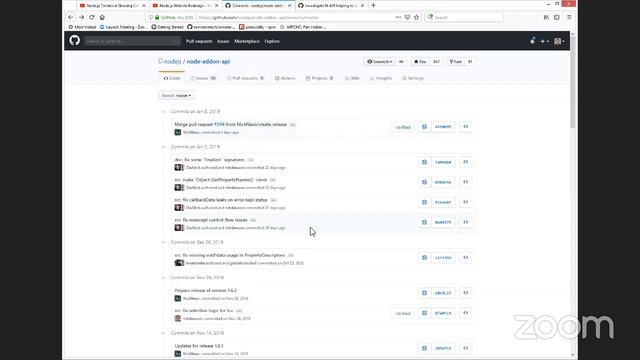Screen dimensions: 640x360
Task: Expand the Merge pull request commit description ellipsis
Action: (293, 124)
